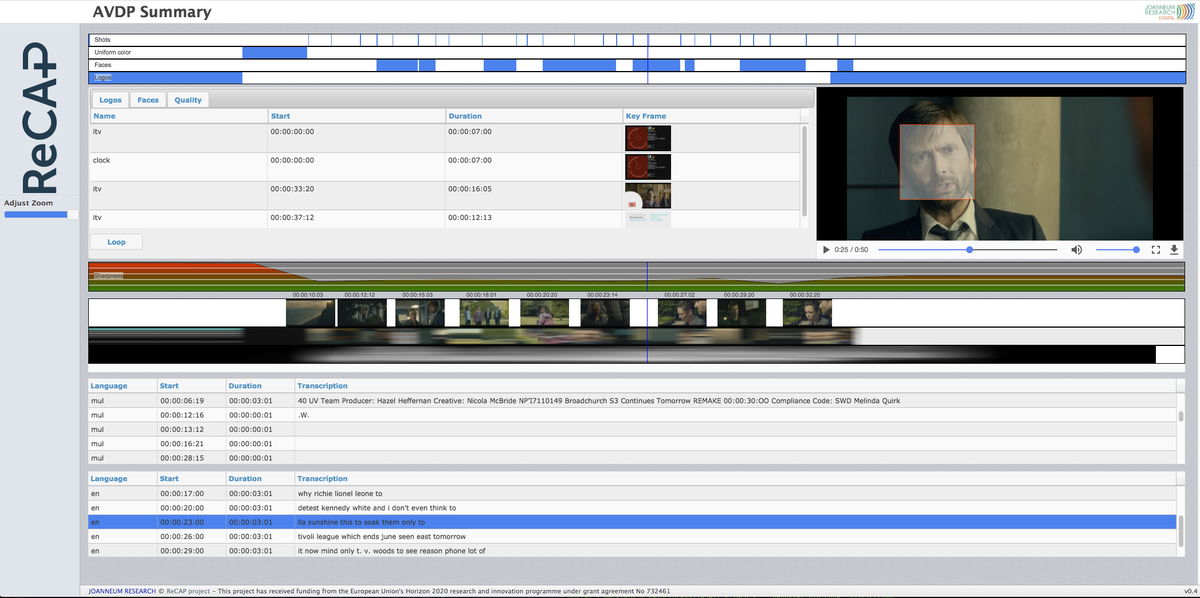Image resolution: width=1200 pixels, height=598 pixels.
Task: Select the mul row starting at 00:00:12:16
Action: tap(632, 415)
